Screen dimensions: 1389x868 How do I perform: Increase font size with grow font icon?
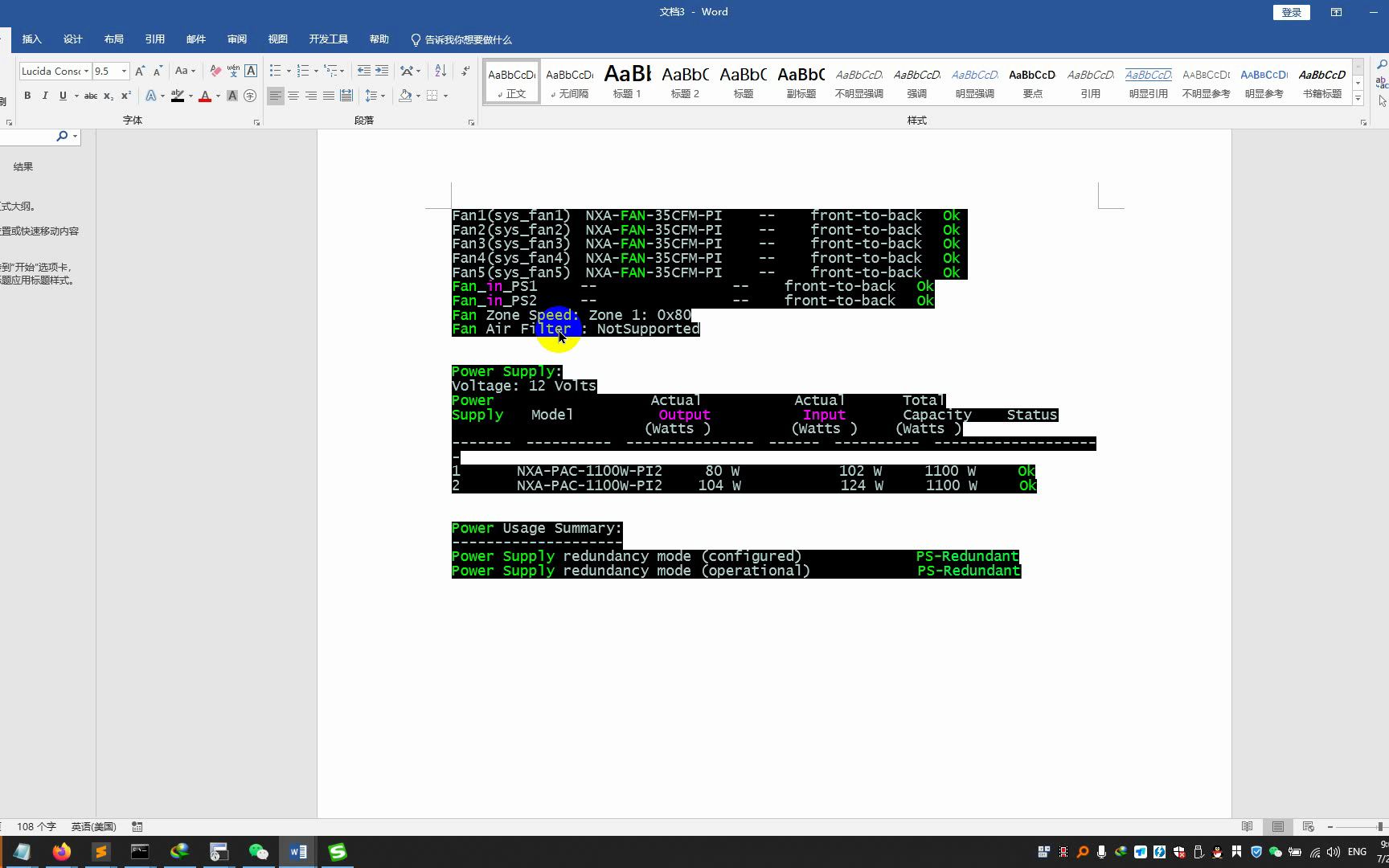tap(140, 71)
